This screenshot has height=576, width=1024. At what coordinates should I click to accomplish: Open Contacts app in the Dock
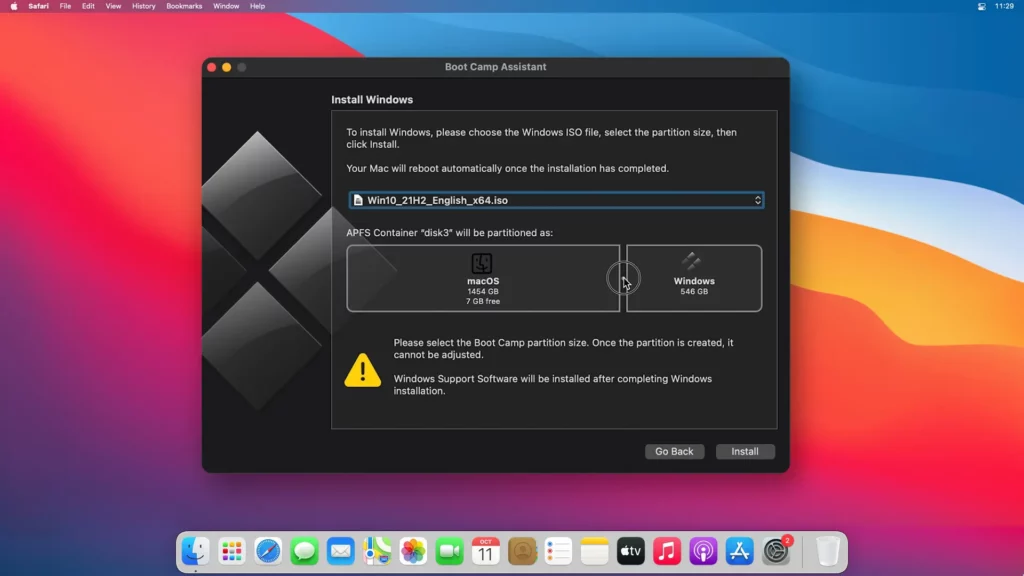pos(522,552)
